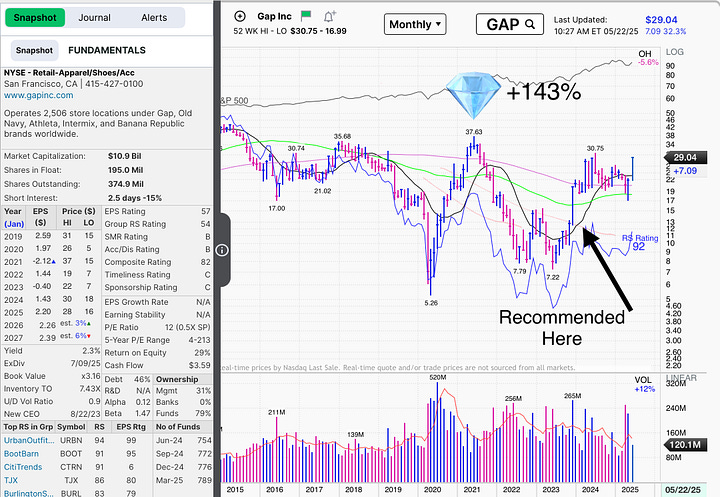The image size is (720, 497).
Task: Click the 2023 year label on time axis
Action: click(551, 490)
